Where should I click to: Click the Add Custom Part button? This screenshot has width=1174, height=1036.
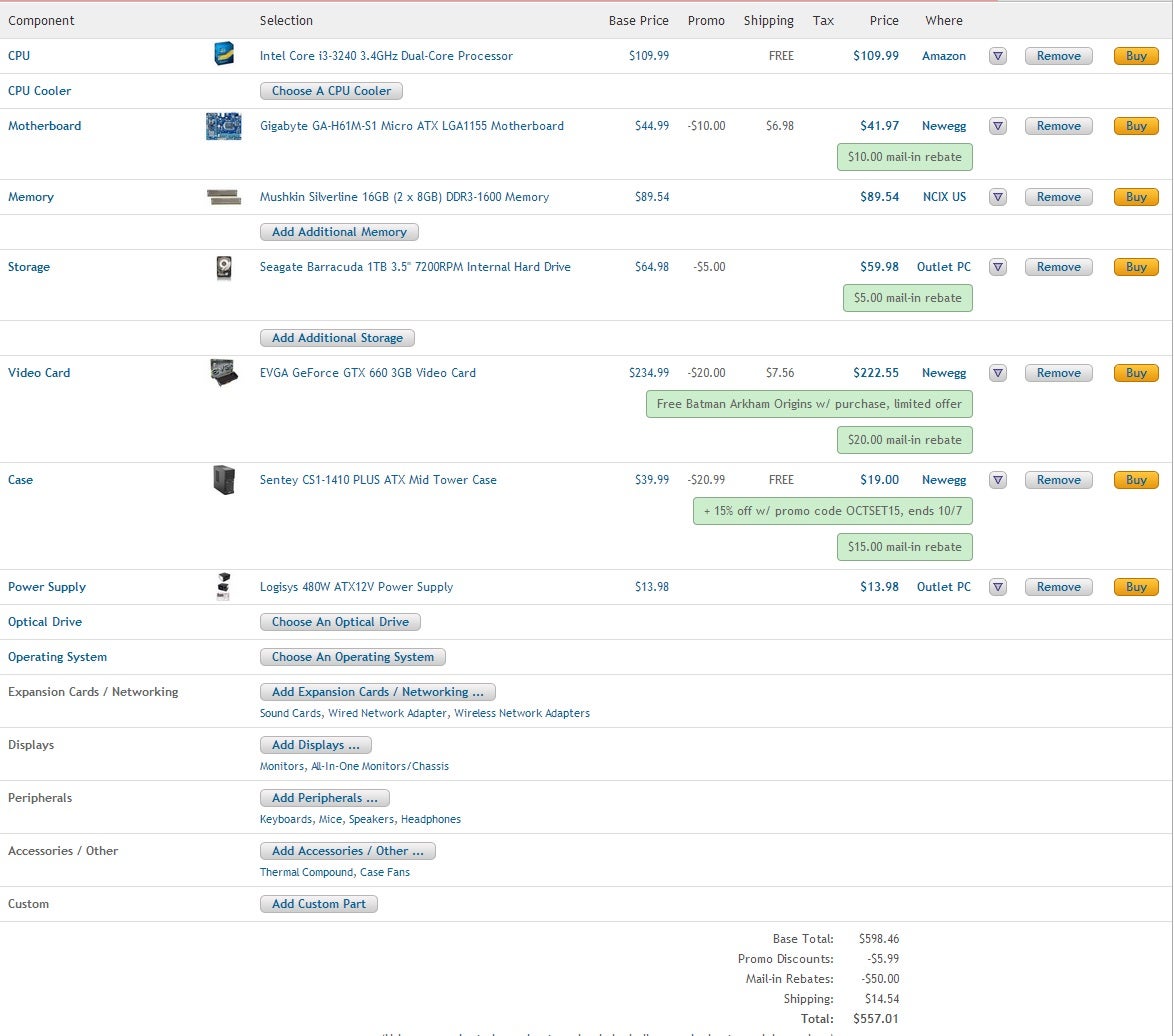point(318,904)
